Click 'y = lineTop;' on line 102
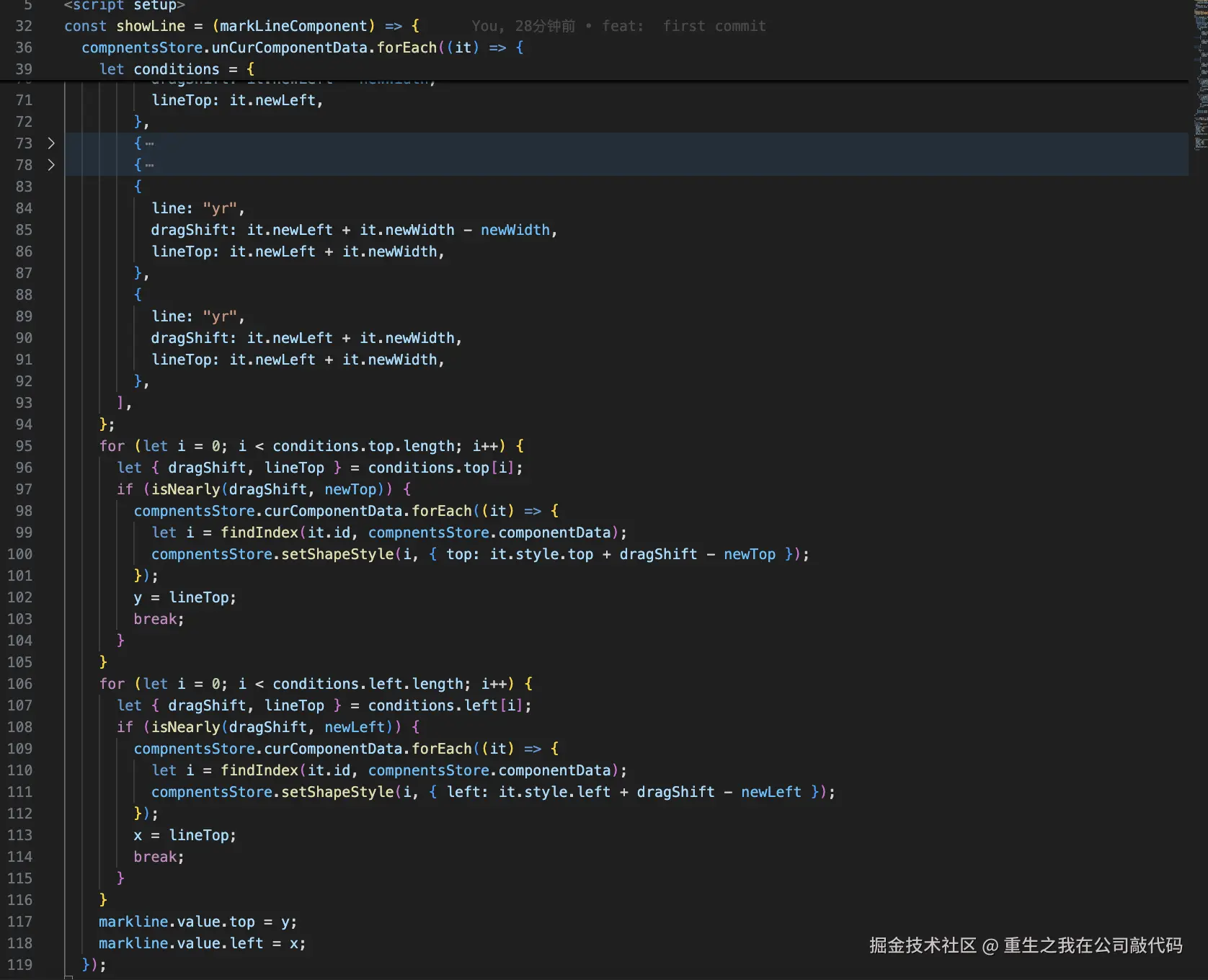 click(185, 597)
